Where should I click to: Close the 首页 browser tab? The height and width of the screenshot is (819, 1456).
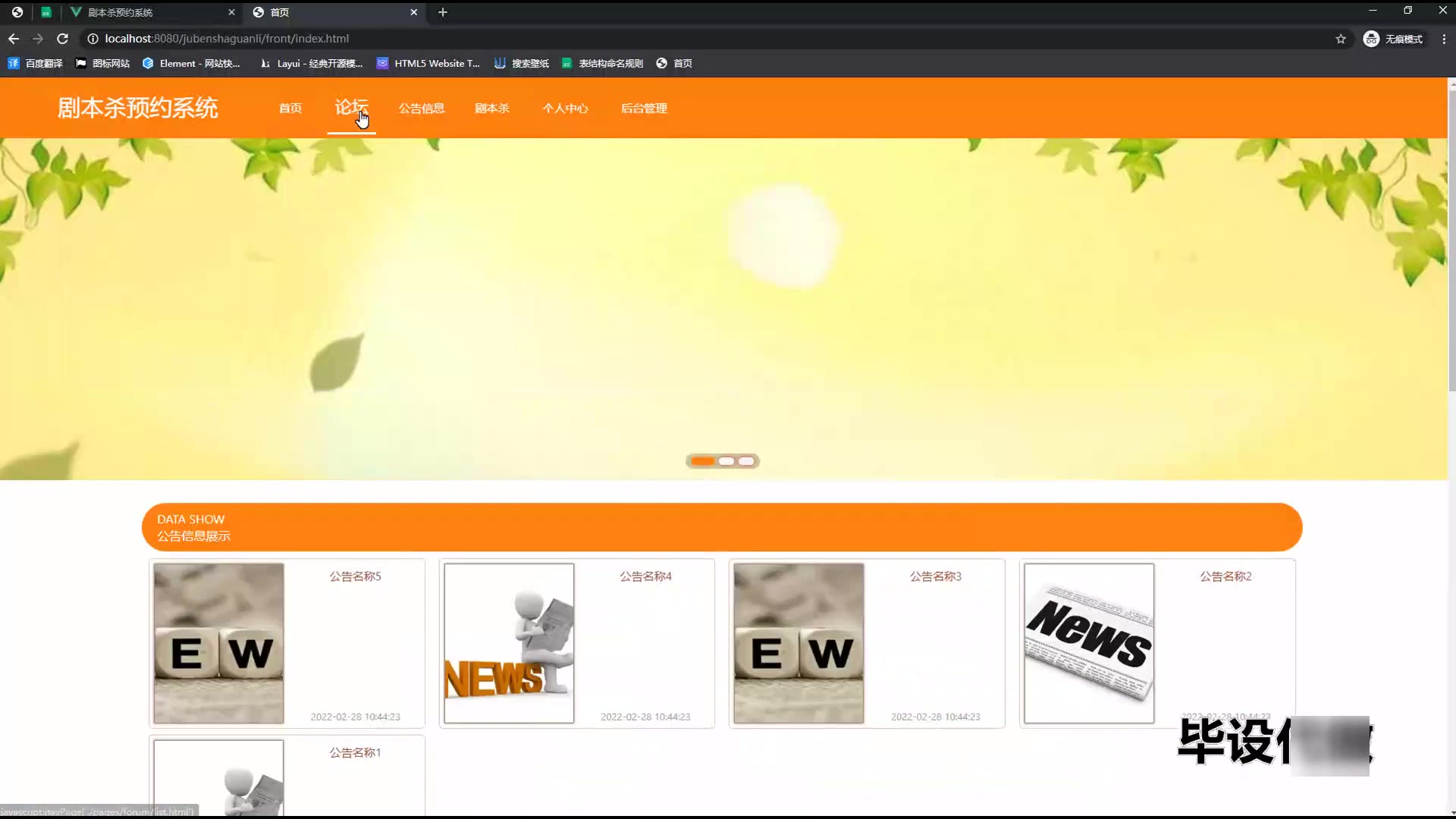(x=413, y=12)
